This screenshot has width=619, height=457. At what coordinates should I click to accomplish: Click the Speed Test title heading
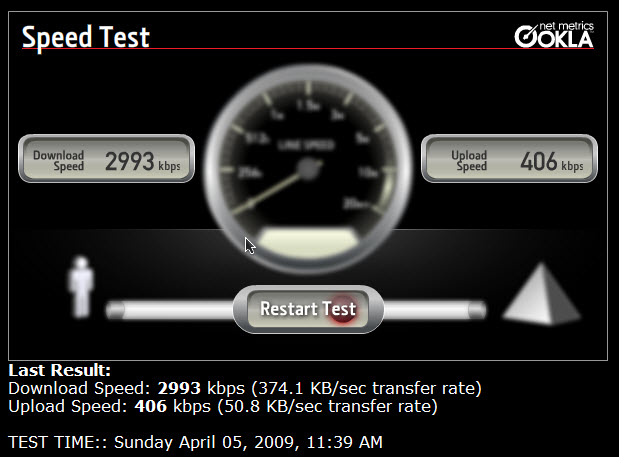click(86, 37)
